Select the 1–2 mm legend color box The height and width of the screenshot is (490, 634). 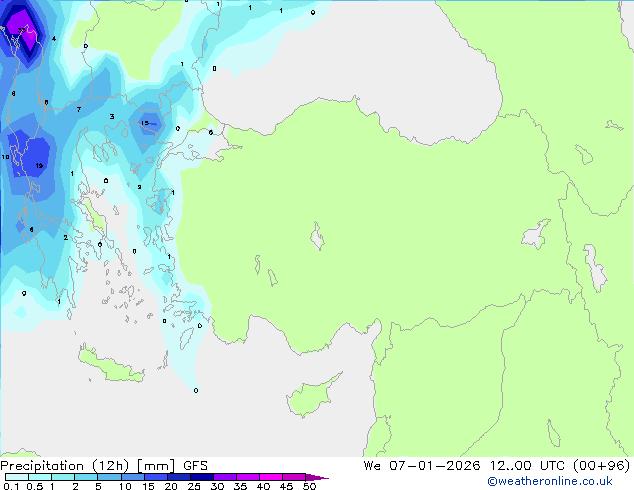(63, 477)
